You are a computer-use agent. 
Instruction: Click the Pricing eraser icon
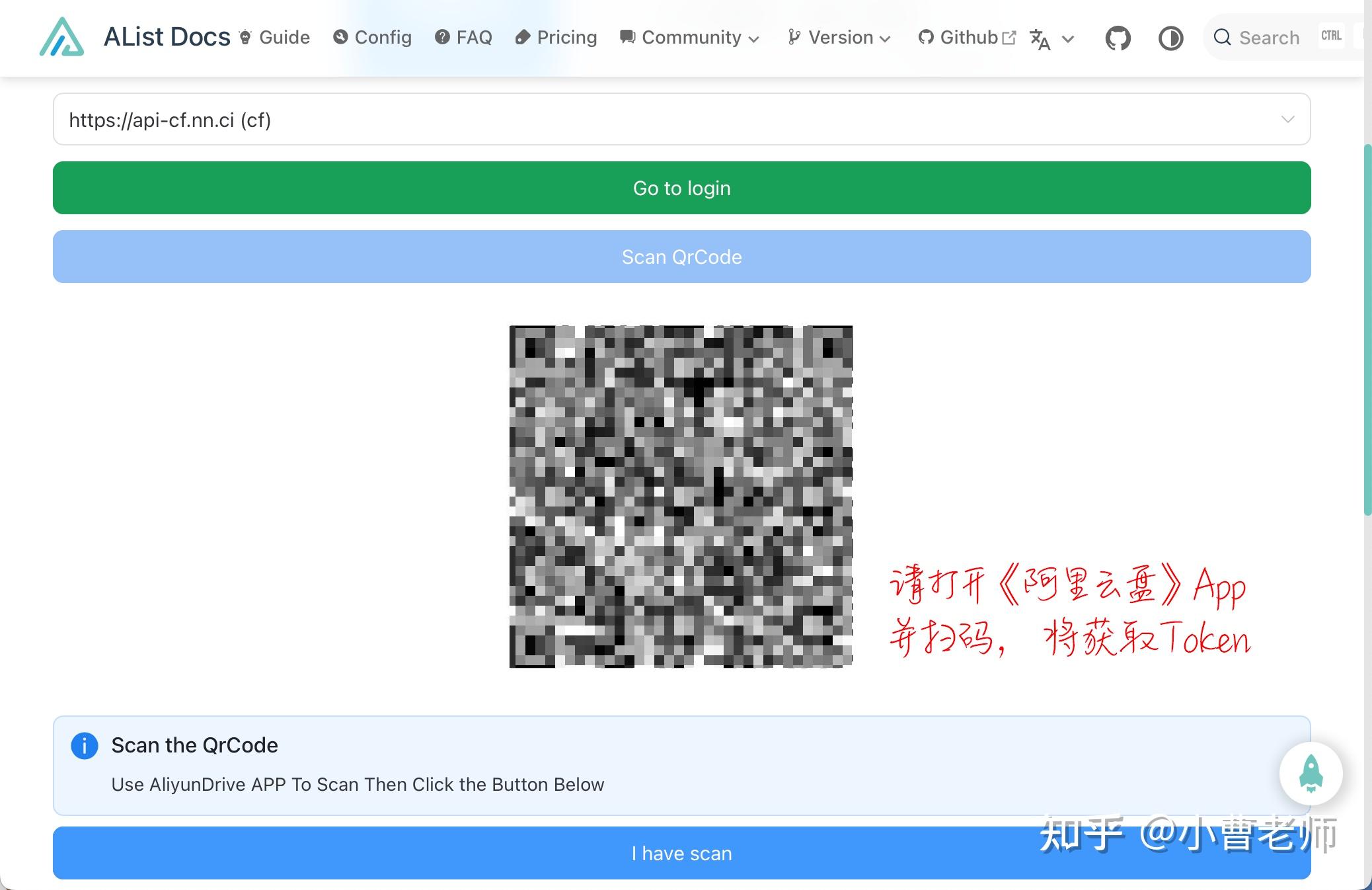click(523, 37)
